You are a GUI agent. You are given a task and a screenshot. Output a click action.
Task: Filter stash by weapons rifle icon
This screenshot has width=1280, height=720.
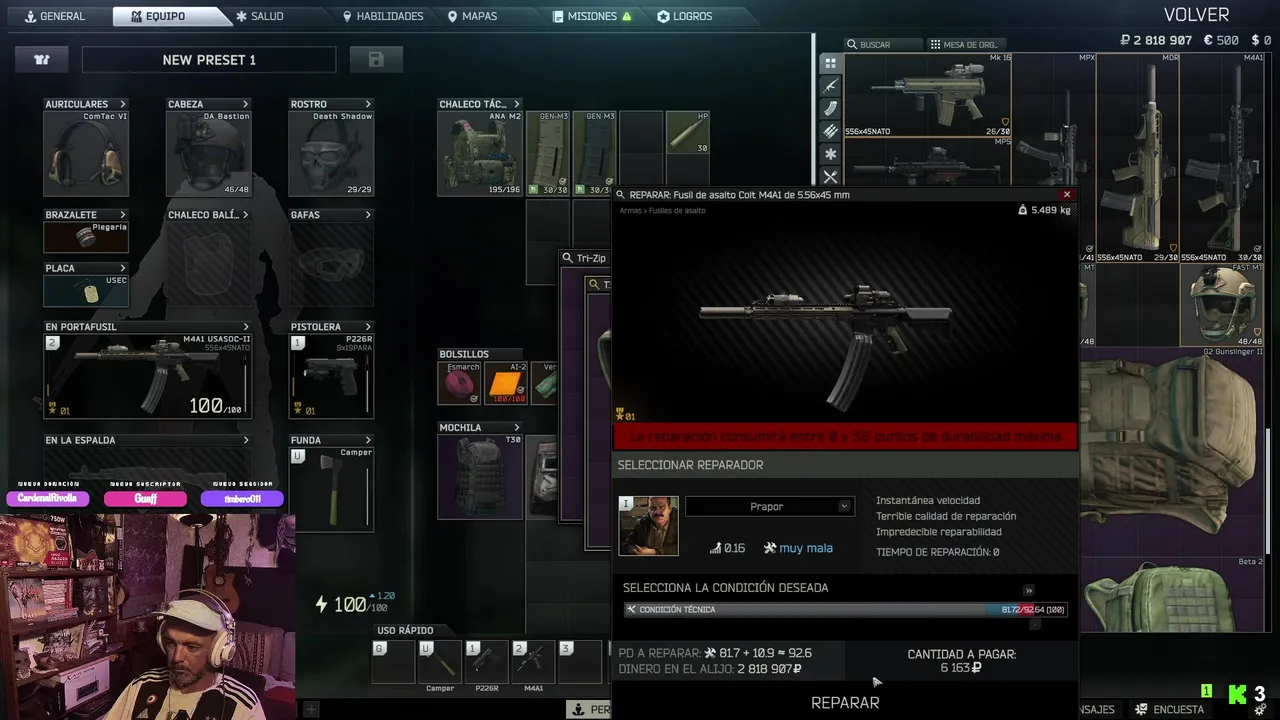pos(830,86)
